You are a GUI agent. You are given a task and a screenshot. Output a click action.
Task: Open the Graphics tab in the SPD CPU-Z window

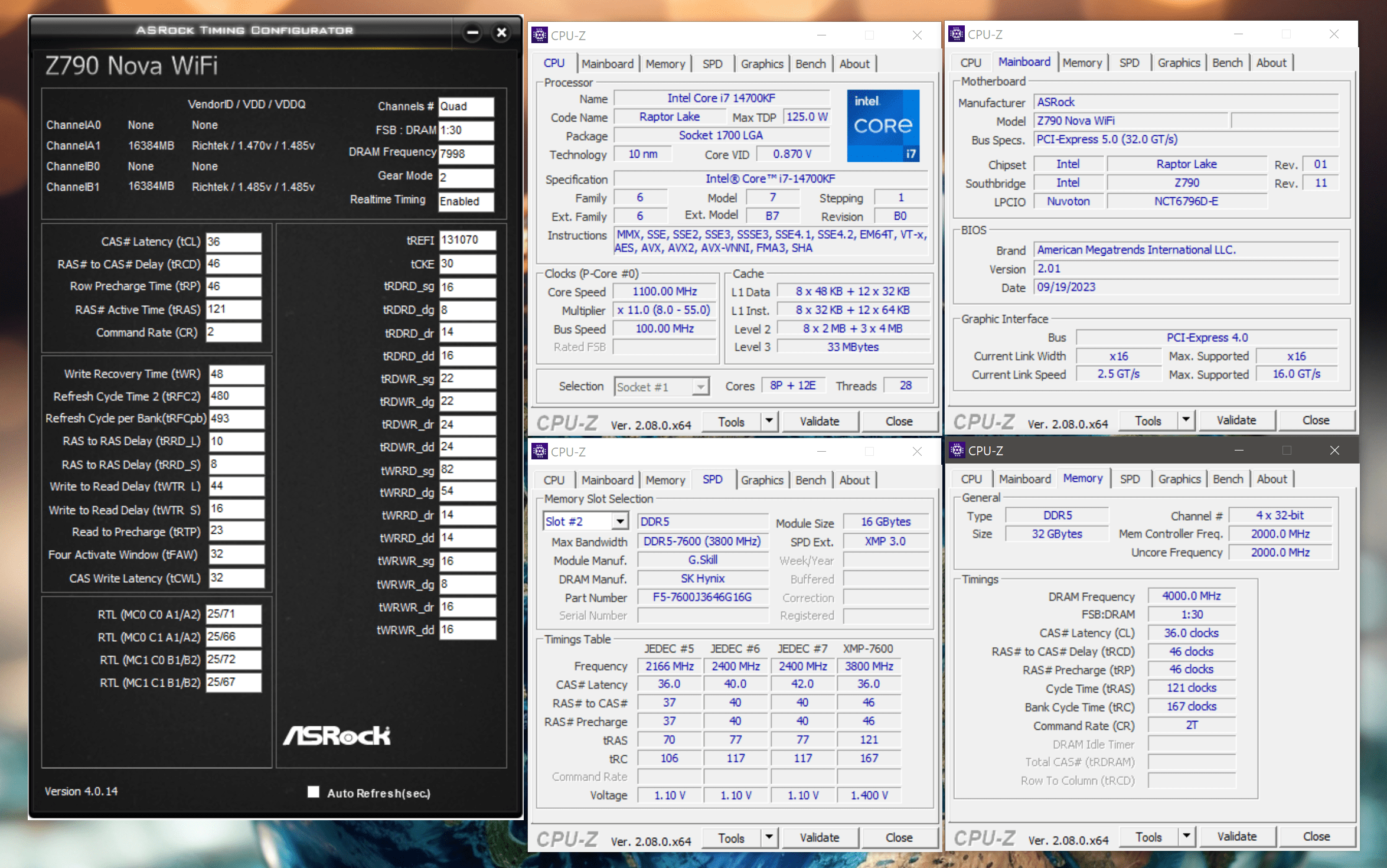coord(762,480)
